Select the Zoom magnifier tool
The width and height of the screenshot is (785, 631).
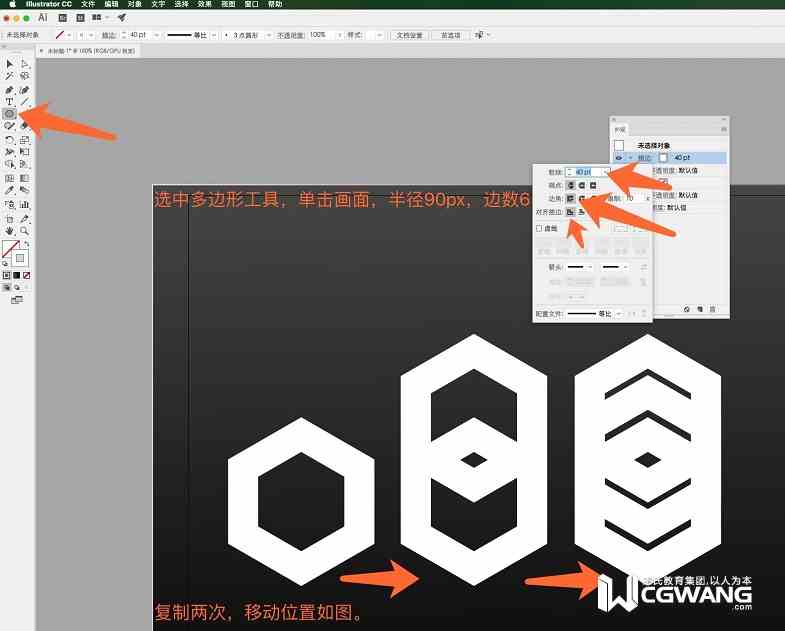(25, 231)
